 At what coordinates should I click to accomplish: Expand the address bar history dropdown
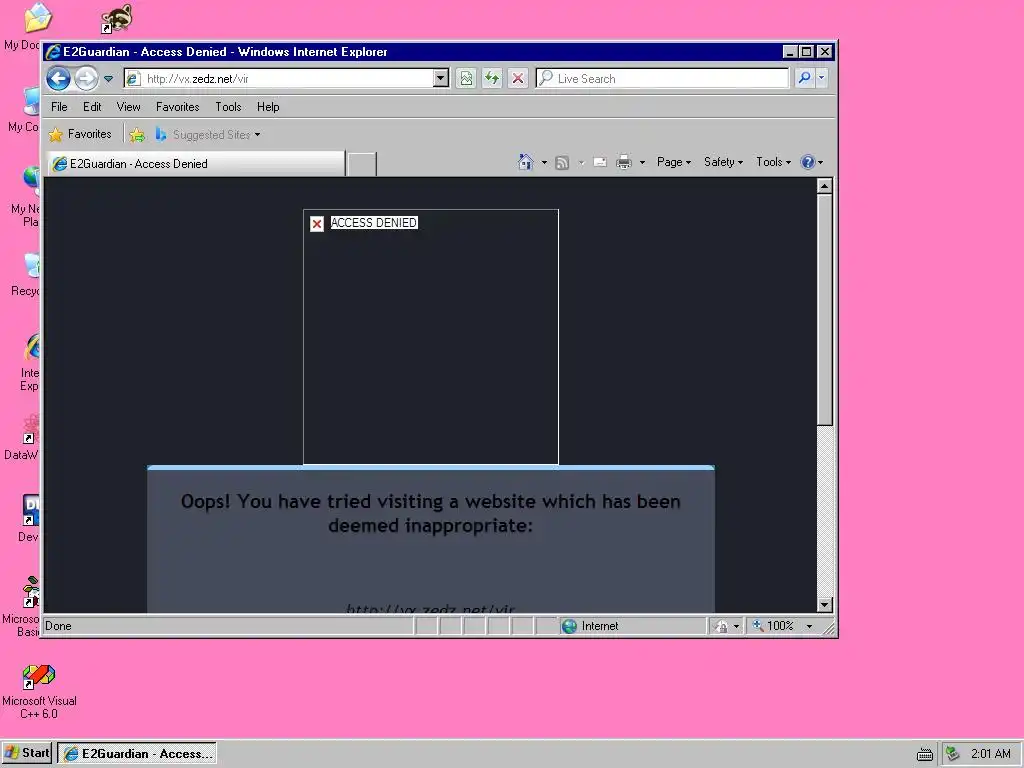441,79
